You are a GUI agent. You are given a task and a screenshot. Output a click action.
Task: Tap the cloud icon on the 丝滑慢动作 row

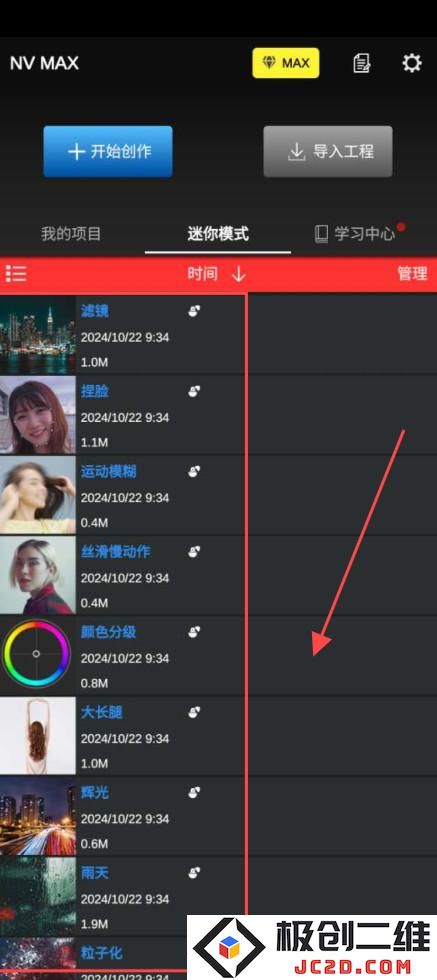tap(194, 551)
